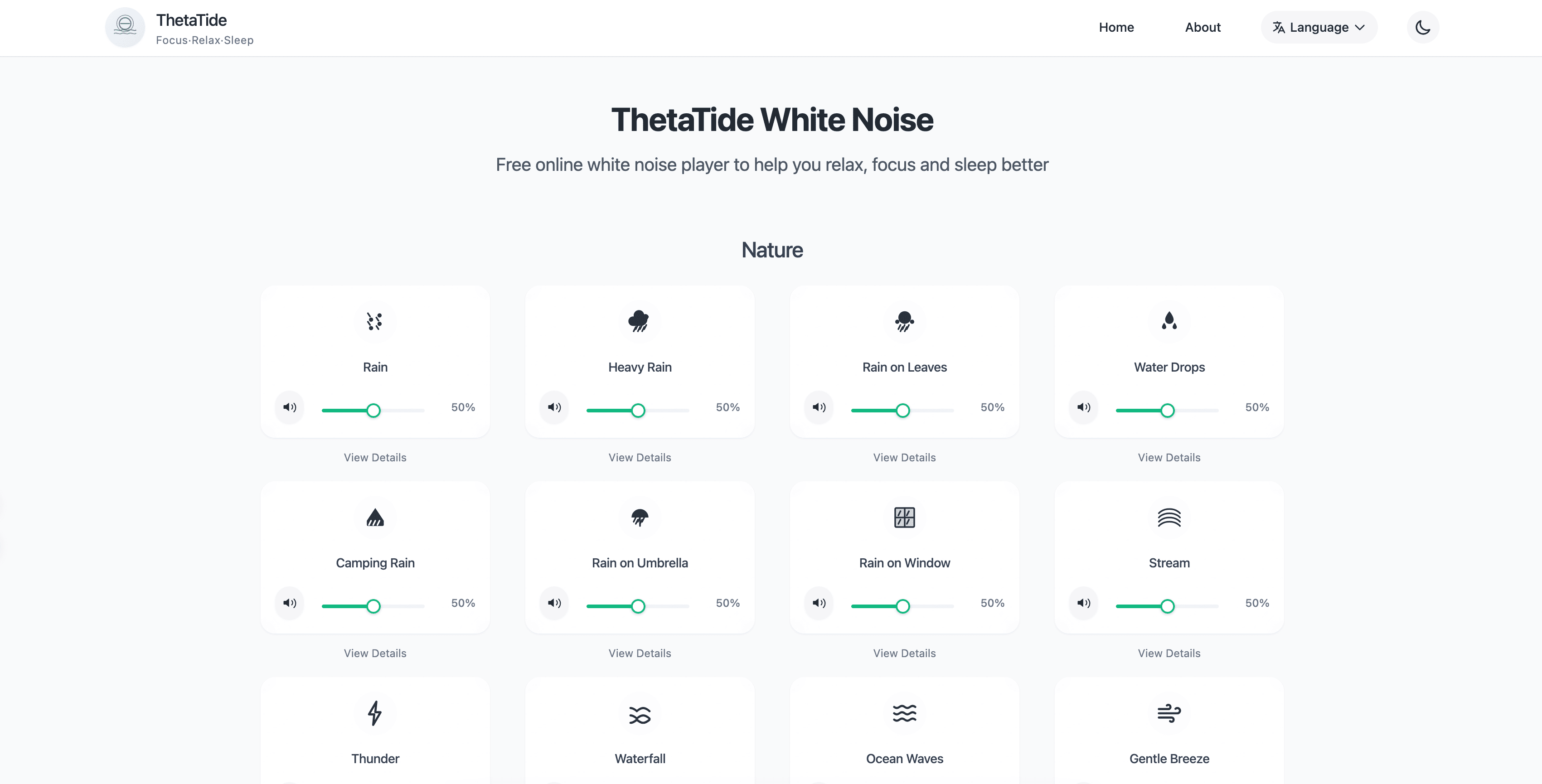1542x784 pixels.
Task: Open View Details for Rain on Leaves
Action: pos(904,457)
